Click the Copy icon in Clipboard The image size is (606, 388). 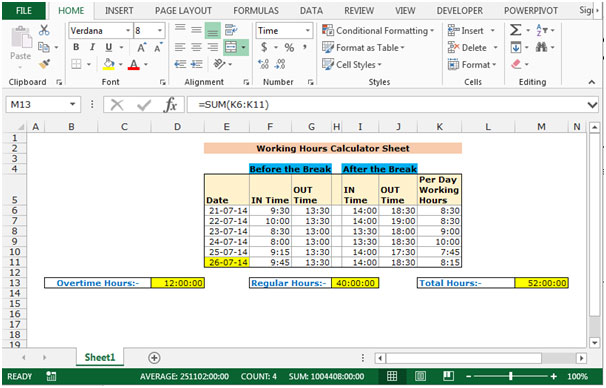[x=44, y=48]
